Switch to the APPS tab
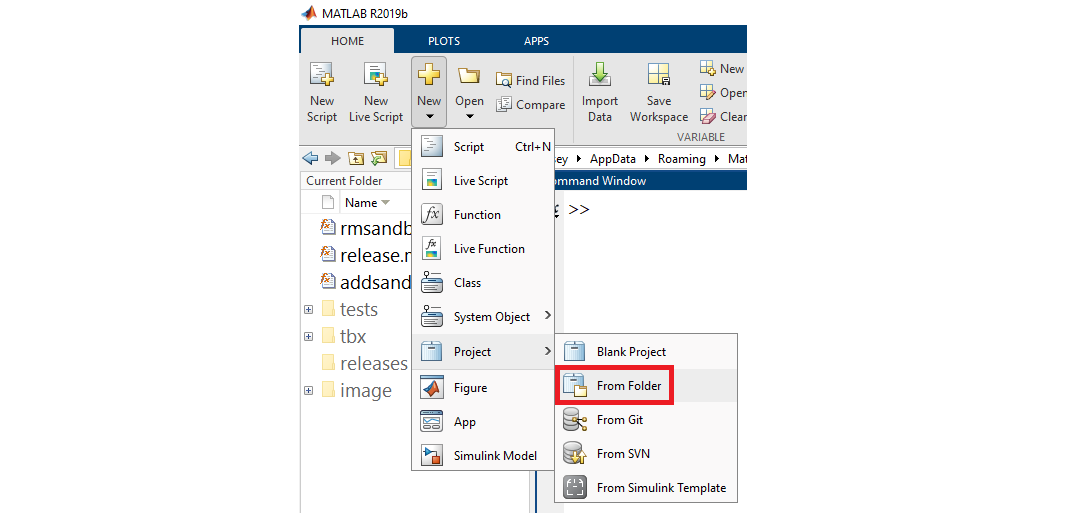 (536, 41)
